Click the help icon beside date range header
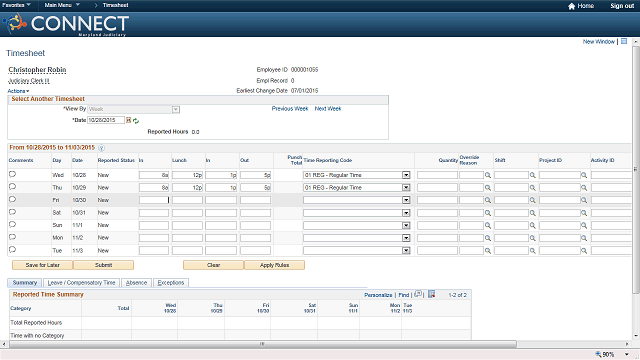 (101, 148)
